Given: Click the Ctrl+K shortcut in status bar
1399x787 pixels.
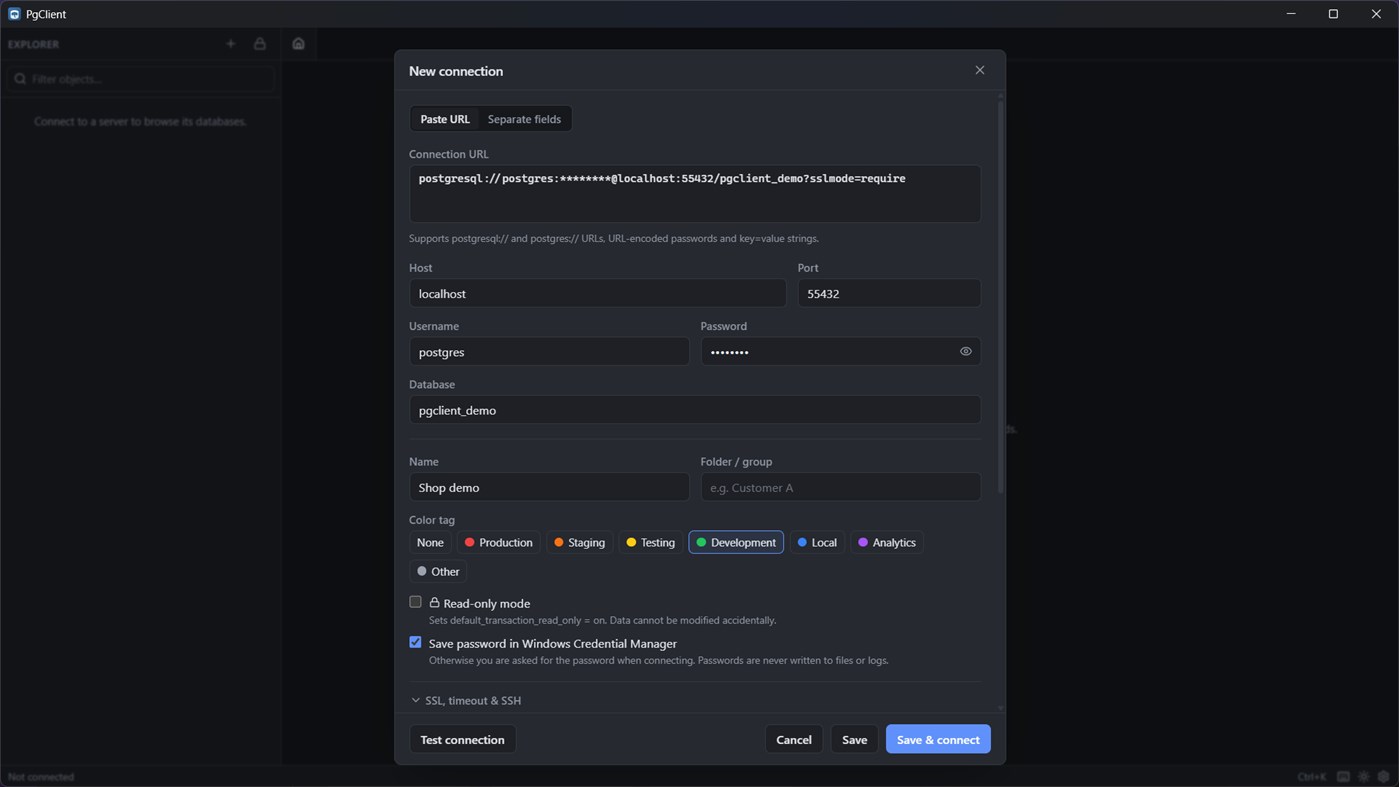Looking at the screenshot, I should point(1312,777).
